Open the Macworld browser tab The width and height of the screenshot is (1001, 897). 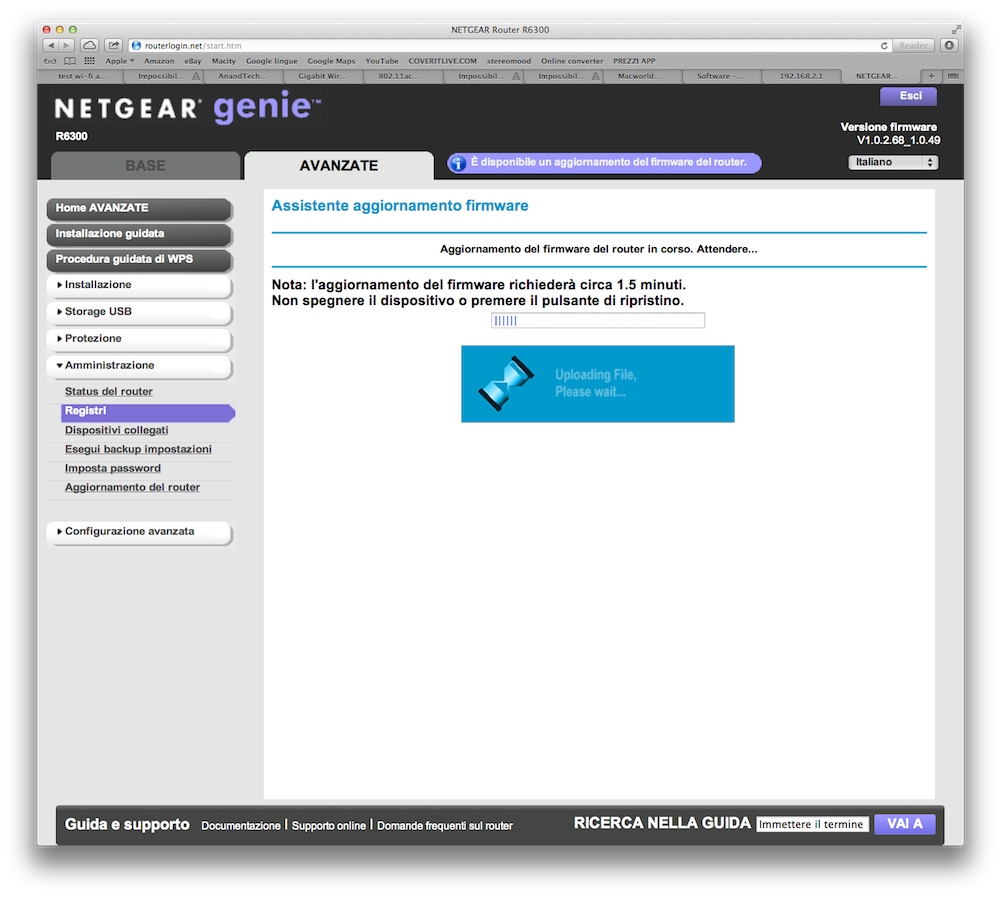click(x=641, y=76)
